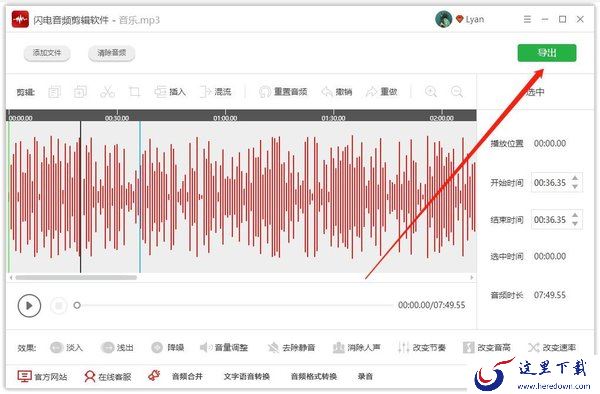Click 清除音频 clear audio button
Viewport: 600px width, 394px height.
(111, 53)
